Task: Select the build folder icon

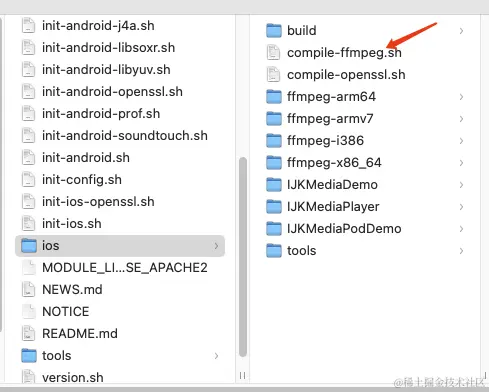Action: (274, 30)
